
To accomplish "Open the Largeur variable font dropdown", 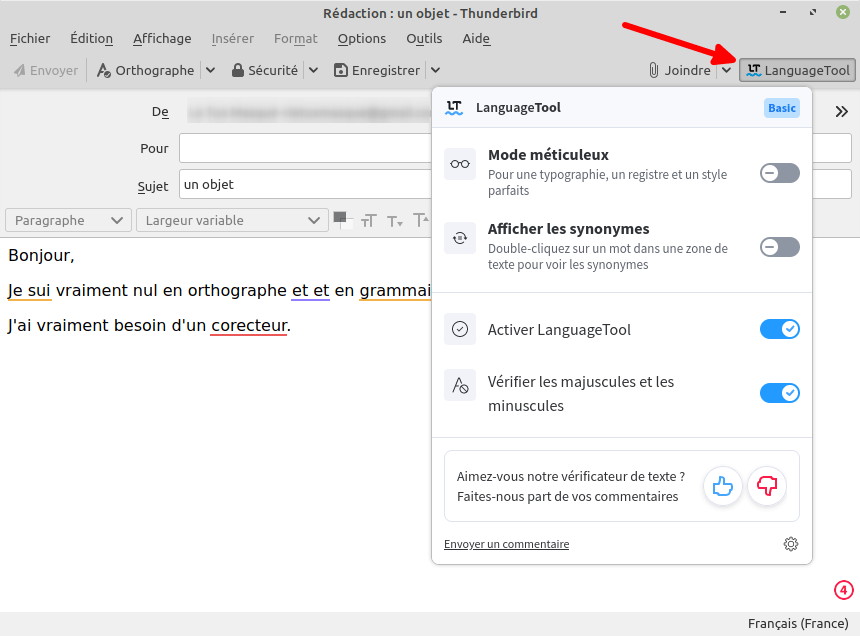I will 232,220.
